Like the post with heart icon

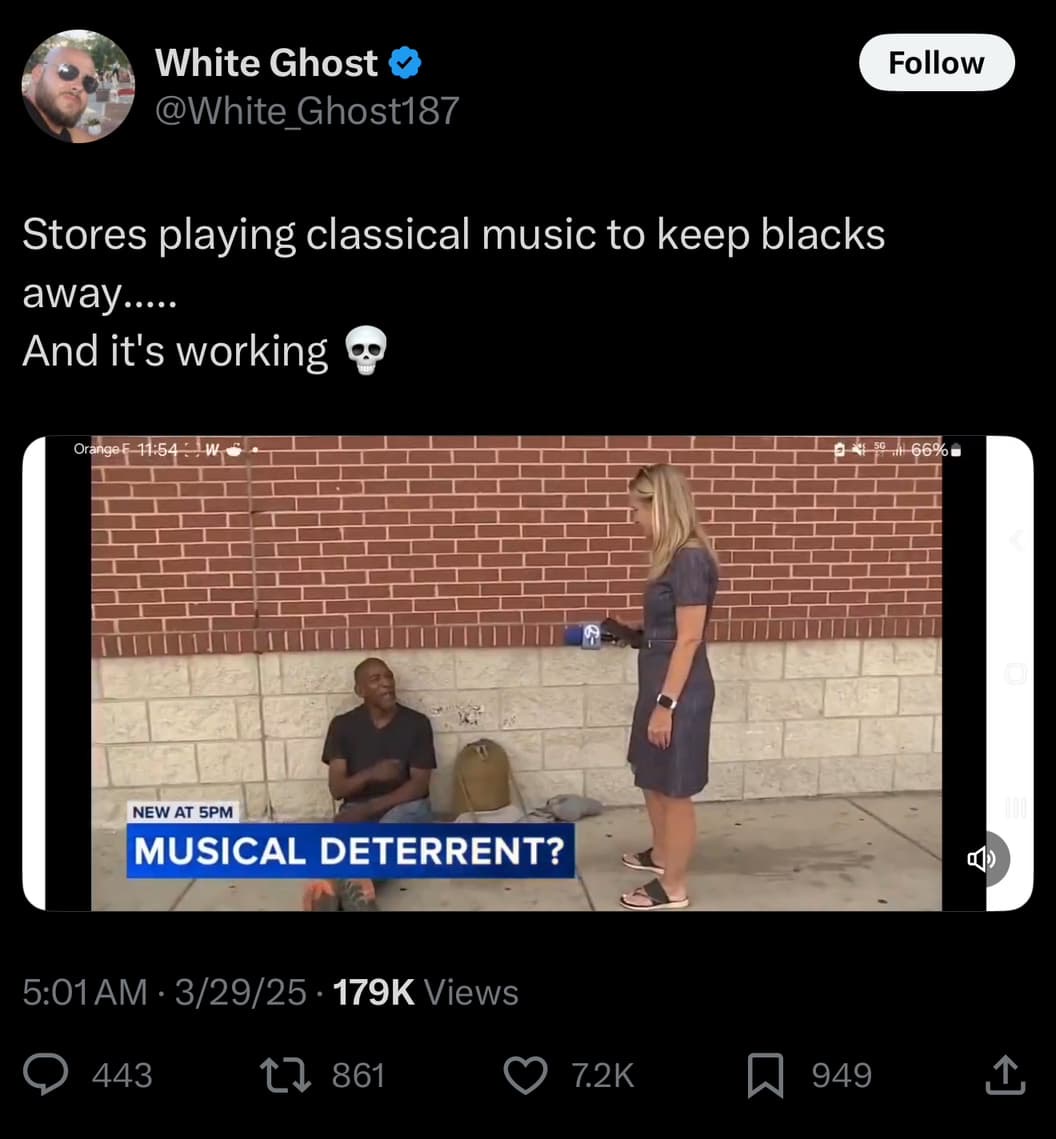pyautogui.click(x=526, y=1075)
